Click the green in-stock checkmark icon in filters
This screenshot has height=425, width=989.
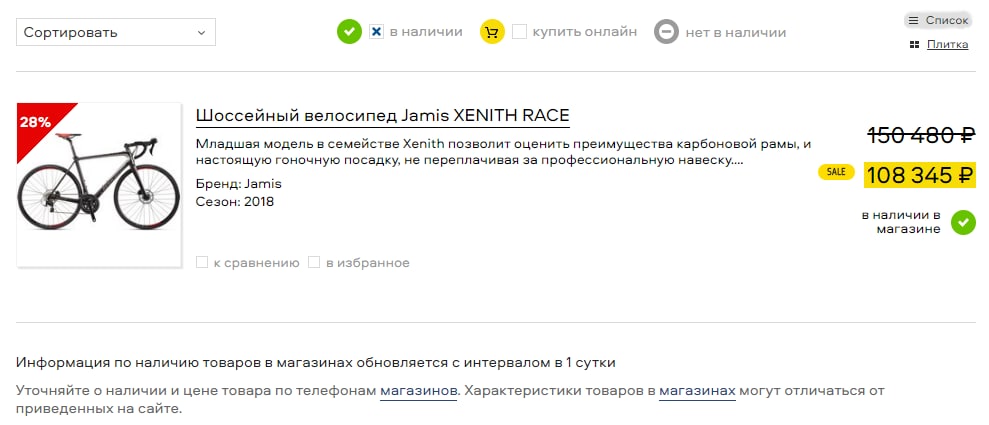(x=349, y=32)
